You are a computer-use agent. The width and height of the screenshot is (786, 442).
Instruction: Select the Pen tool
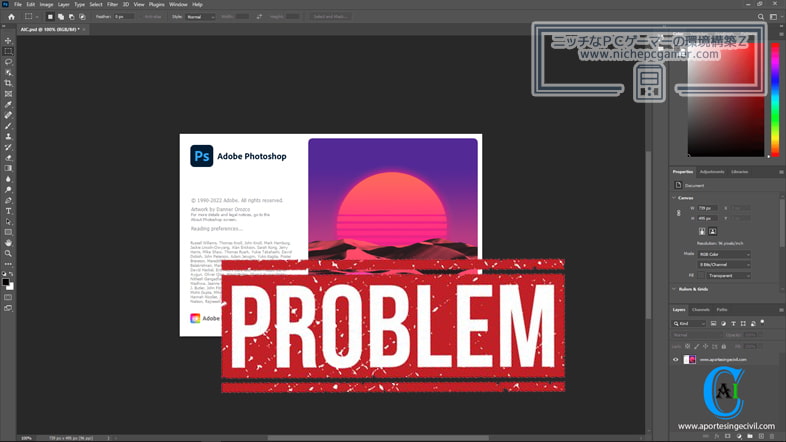pyautogui.click(x=8, y=200)
